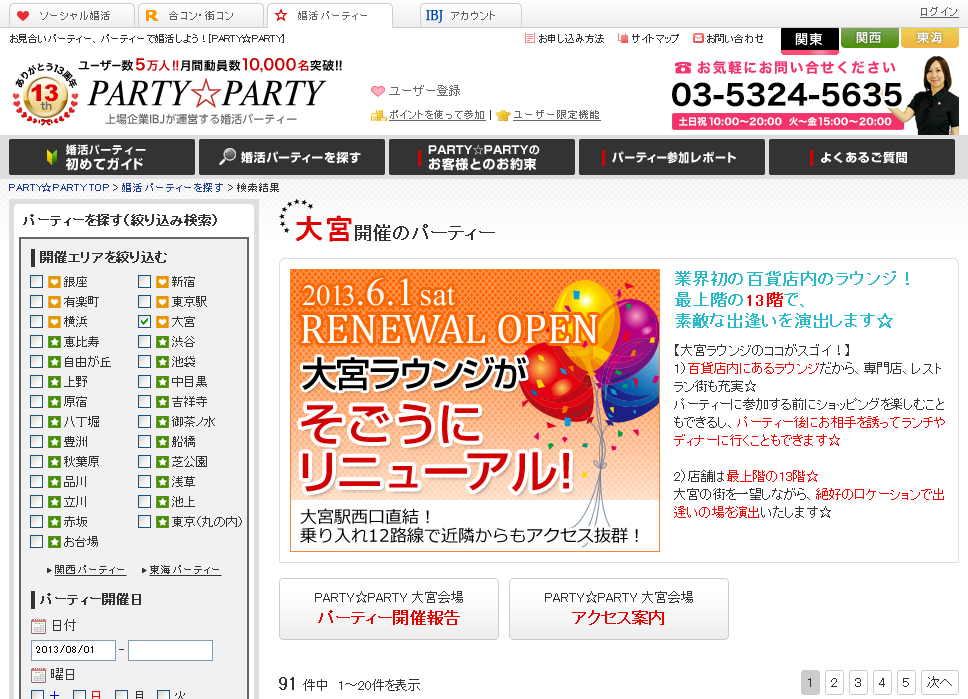Select the 関西 region tab
The height and width of the screenshot is (699, 968).
pos(869,38)
